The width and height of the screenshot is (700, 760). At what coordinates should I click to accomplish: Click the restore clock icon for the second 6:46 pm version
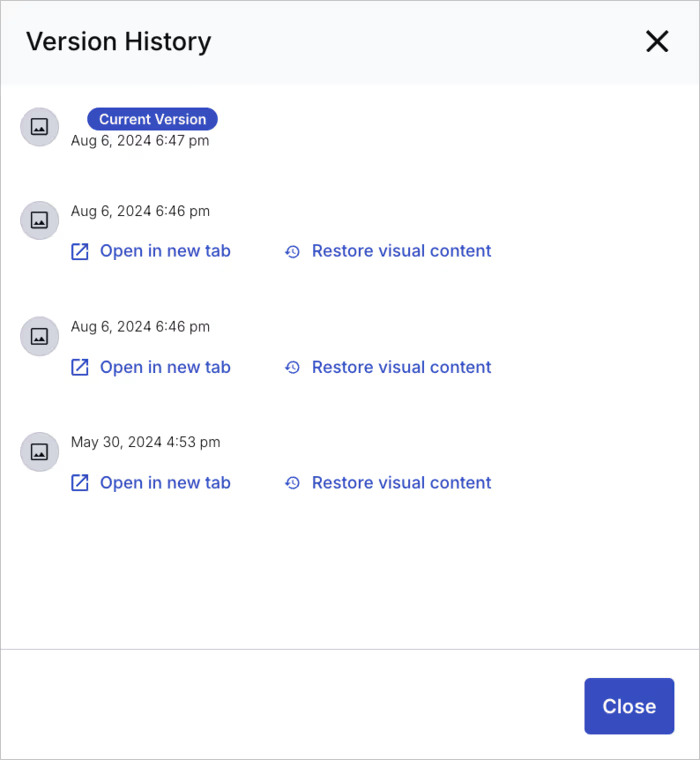click(x=292, y=367)
